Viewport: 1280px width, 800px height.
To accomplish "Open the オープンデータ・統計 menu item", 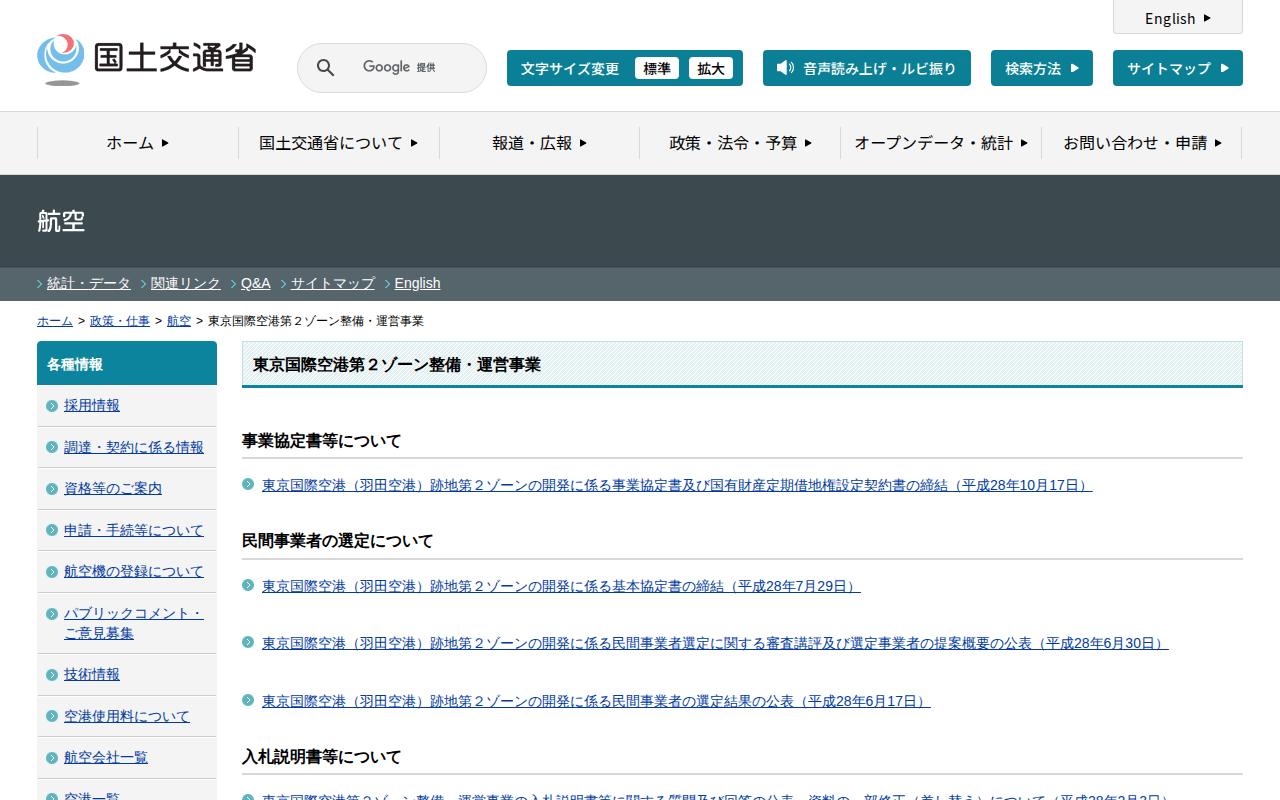I will tap(940, 143).
